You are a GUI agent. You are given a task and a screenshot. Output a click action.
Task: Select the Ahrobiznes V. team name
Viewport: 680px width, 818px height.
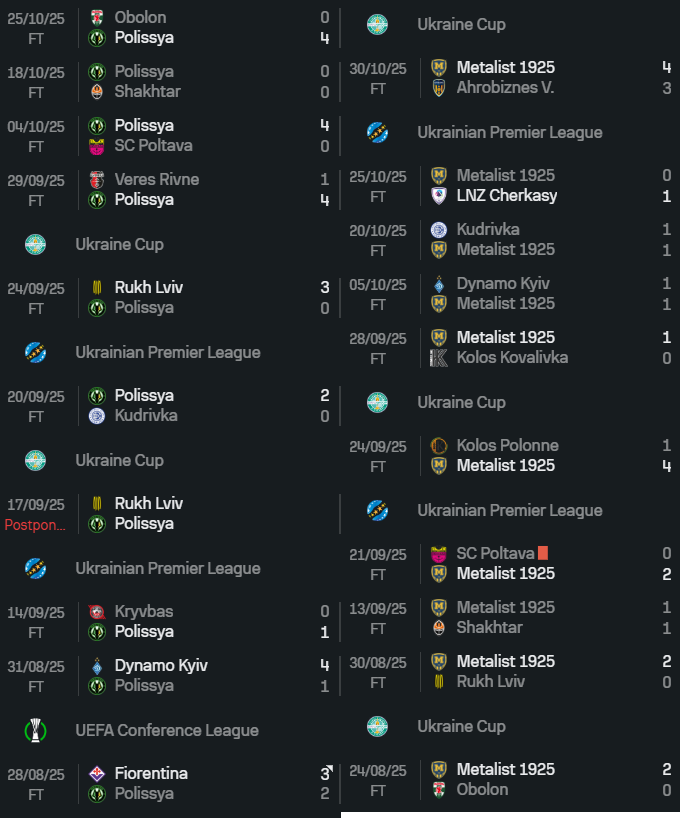click(x=505, y=88)
